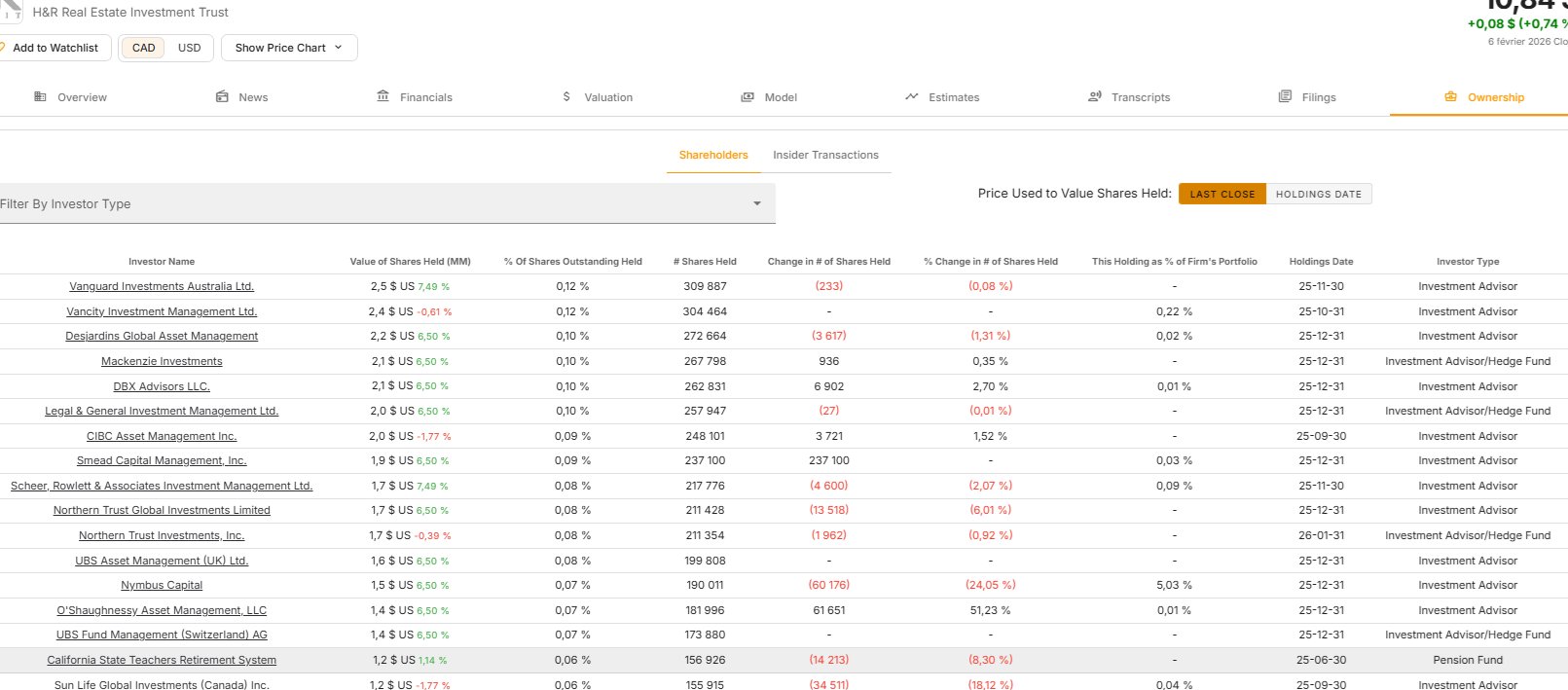The width and height of the screenshot is (1568, 690).
Task: Expand the Show Price Chart dropdown
Action: [288, 48]
